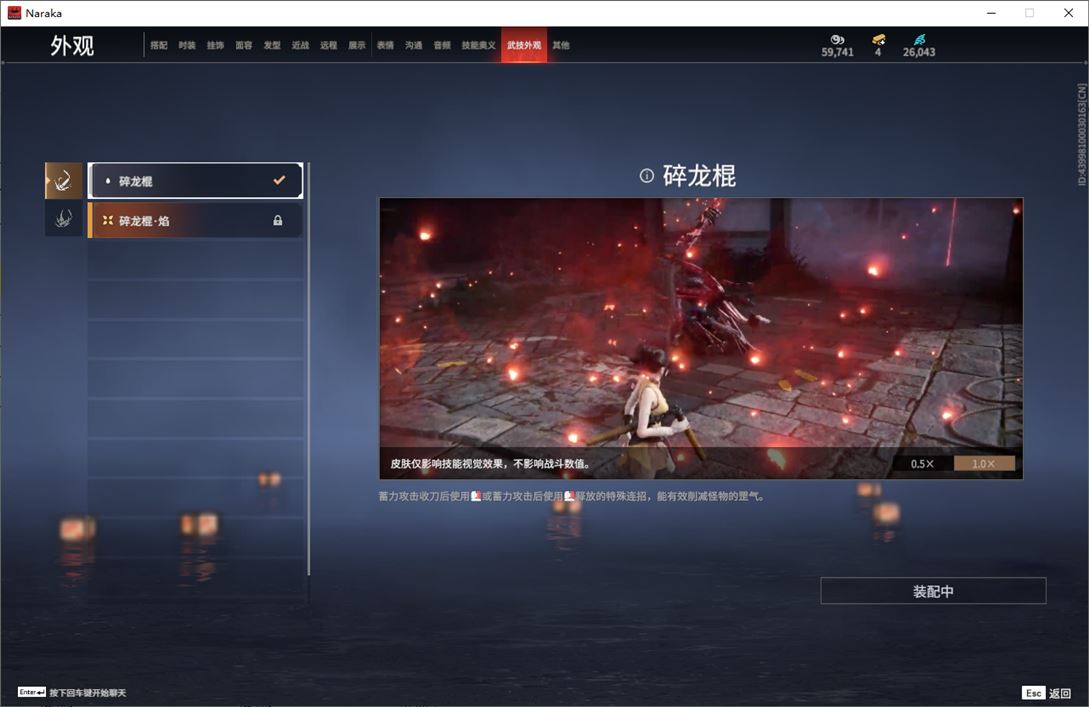Screen dimensions: 1089x707
Task: Click the 按下回车键开始聊天 chat hint
Action: (x=88, y=692)
